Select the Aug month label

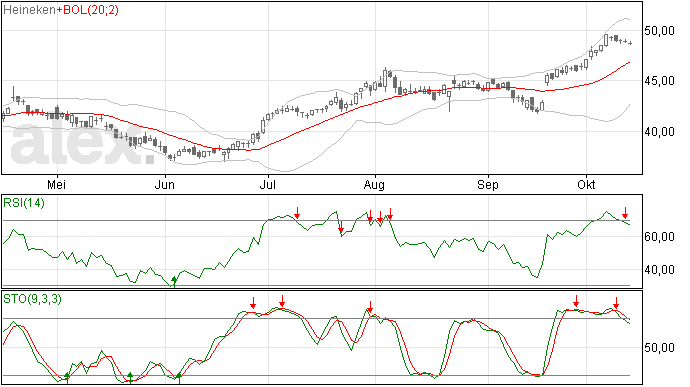click(374, 185)
